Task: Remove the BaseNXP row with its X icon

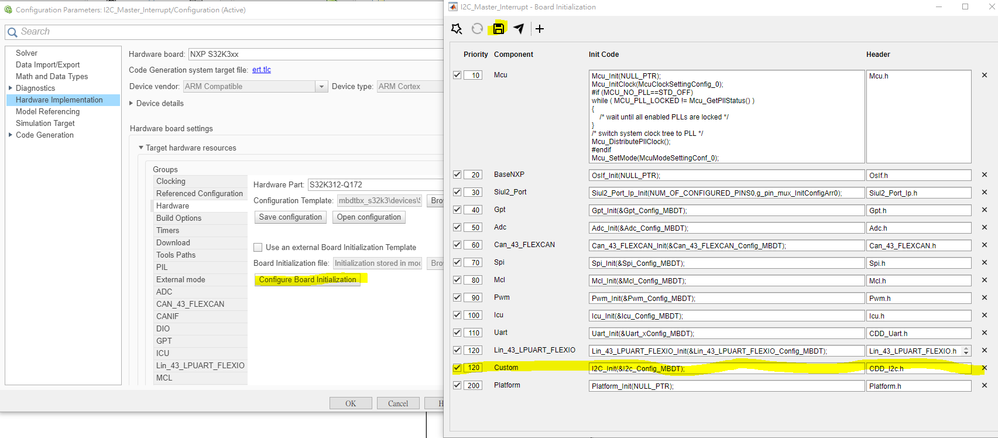Action: (984, 174)
